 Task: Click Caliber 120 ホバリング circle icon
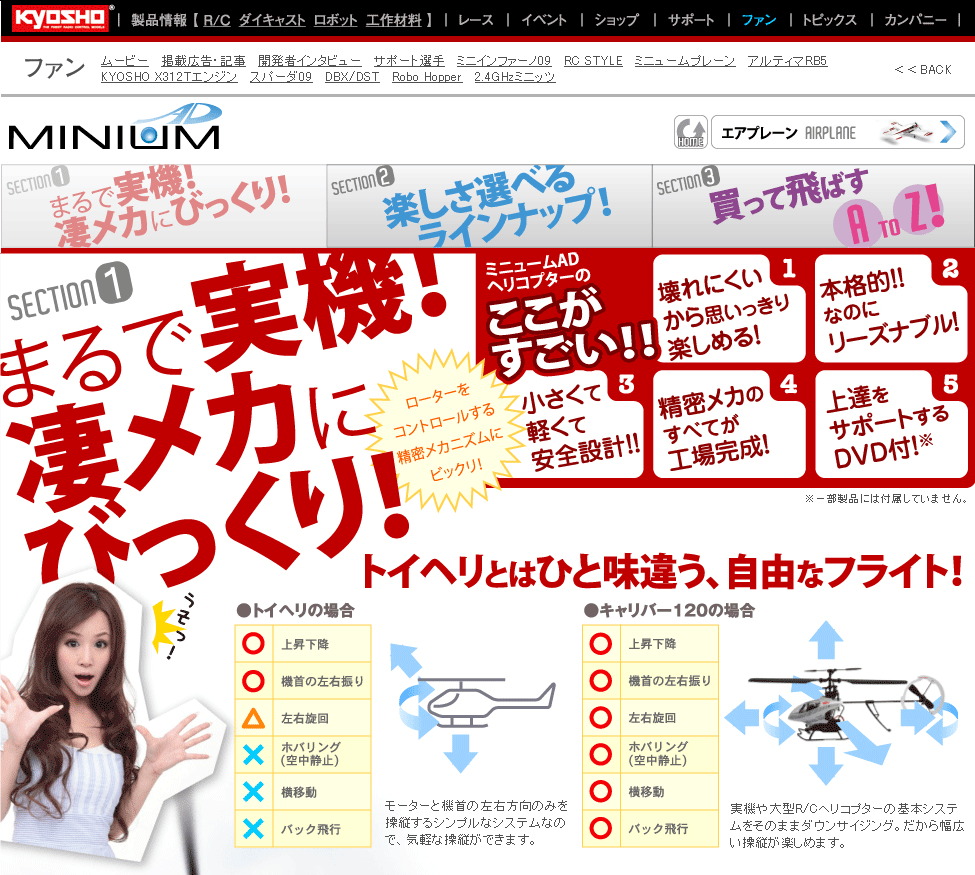601,754
